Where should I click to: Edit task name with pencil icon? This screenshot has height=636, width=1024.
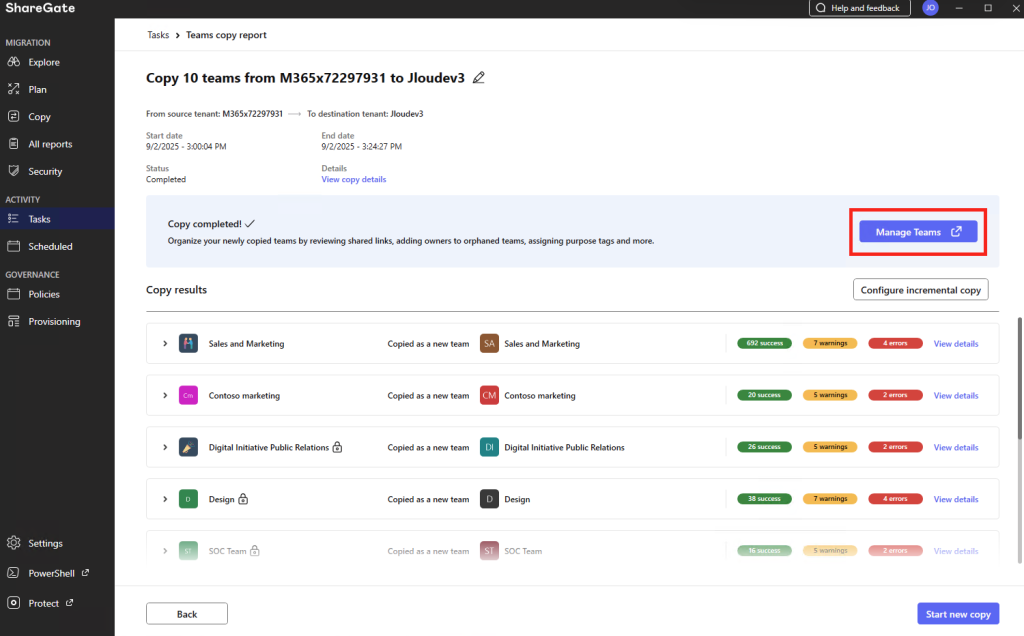point(479,78)
